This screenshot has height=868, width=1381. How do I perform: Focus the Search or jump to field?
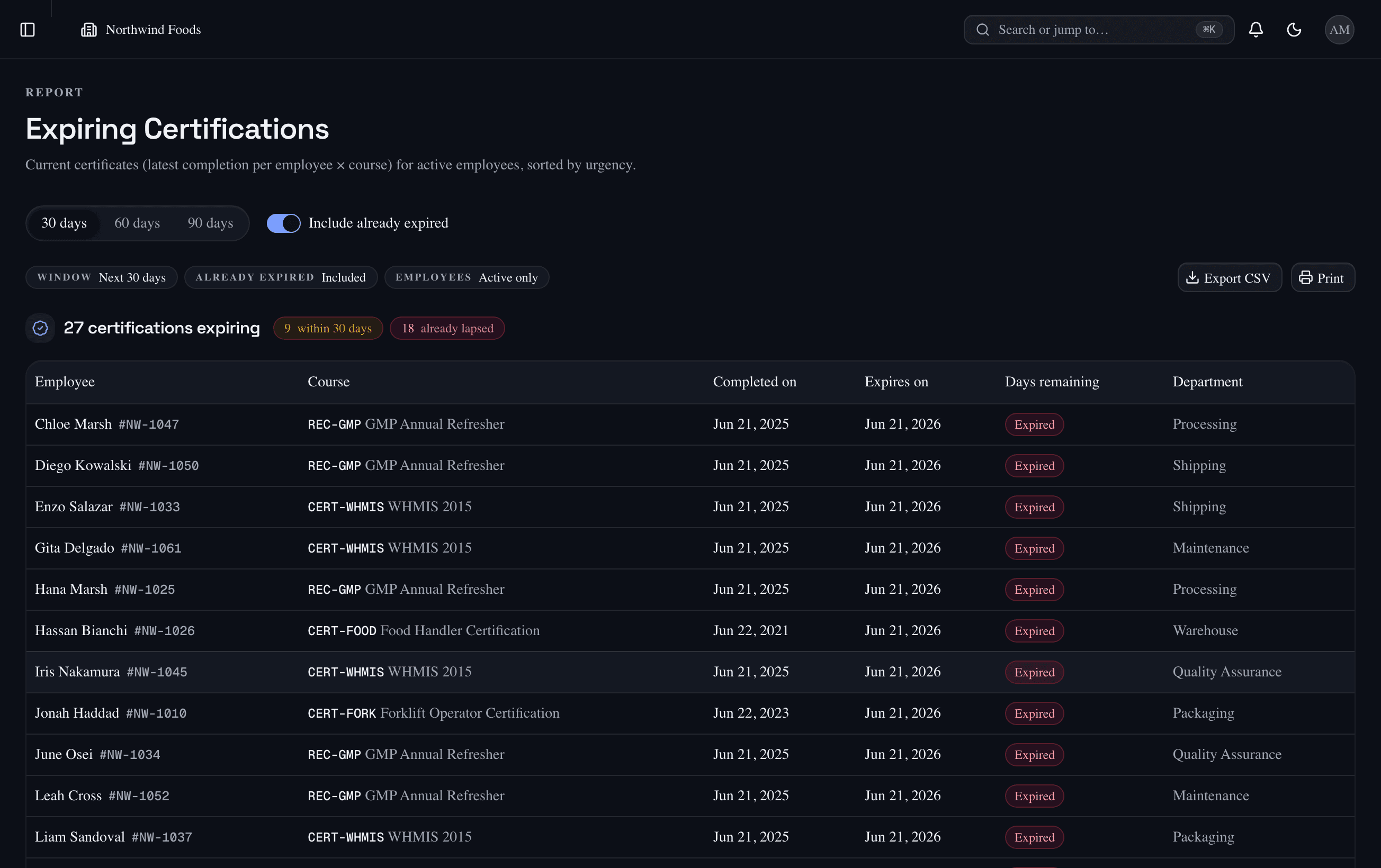(1098, 29)
